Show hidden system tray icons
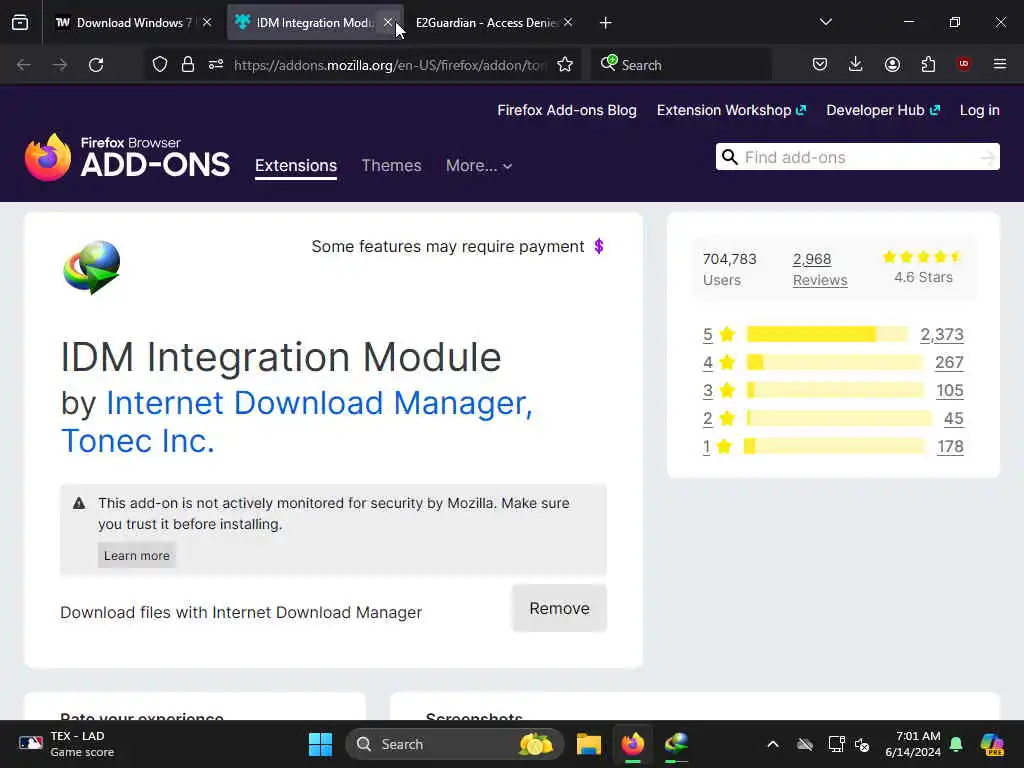 point(773,744)
